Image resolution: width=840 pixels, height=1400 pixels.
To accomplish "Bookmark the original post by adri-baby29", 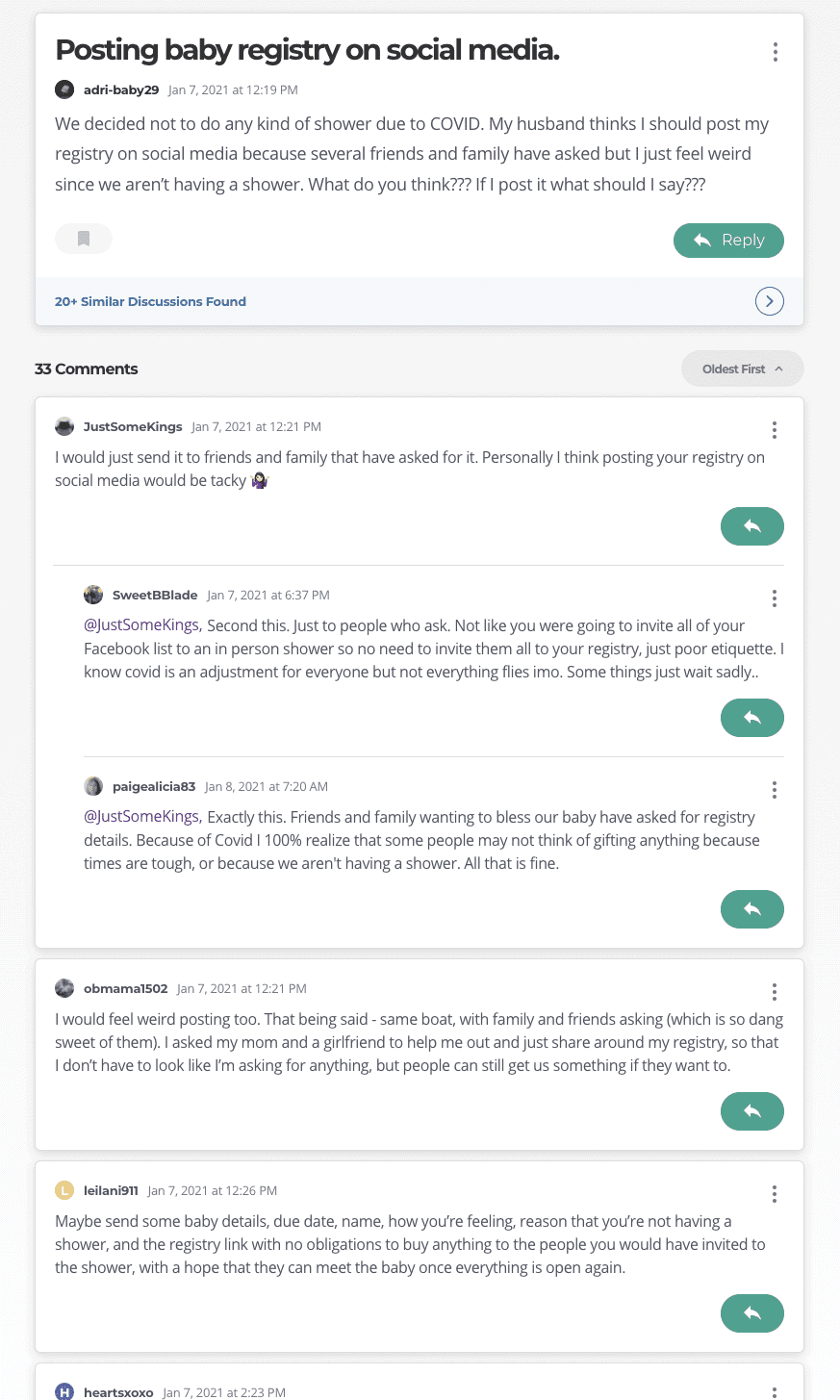I will click(83, 239).
